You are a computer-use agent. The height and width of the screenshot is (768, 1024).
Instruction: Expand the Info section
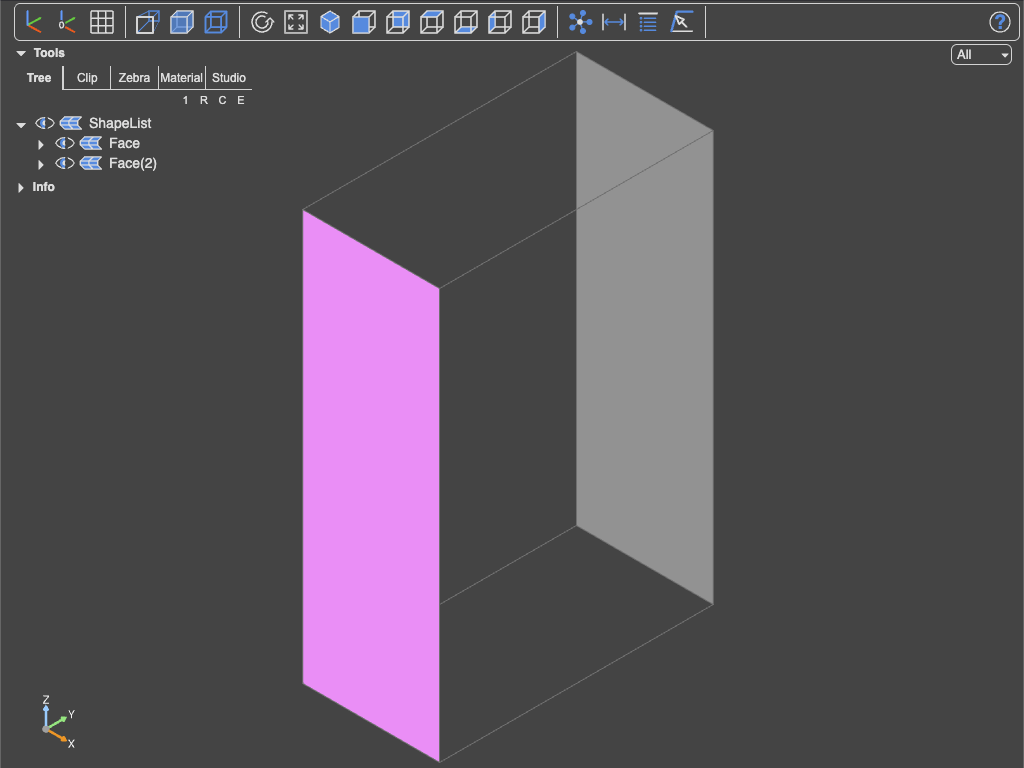point(21,187)
